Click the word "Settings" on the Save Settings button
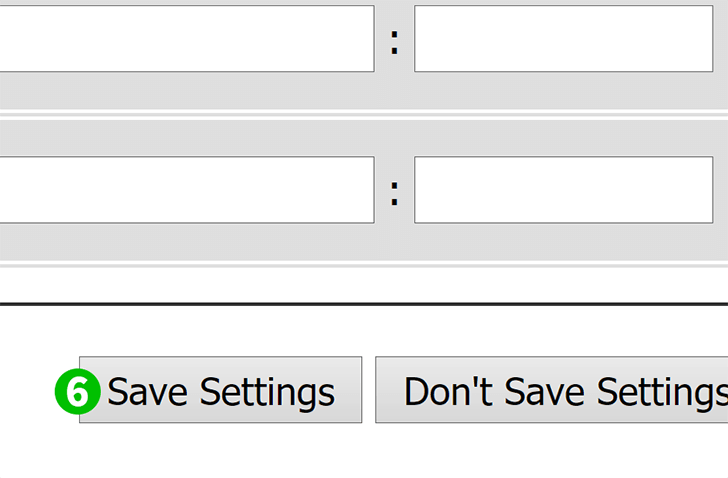Image resolution: width=728 pixels, height=478 pixels. [x=267, y=394]
